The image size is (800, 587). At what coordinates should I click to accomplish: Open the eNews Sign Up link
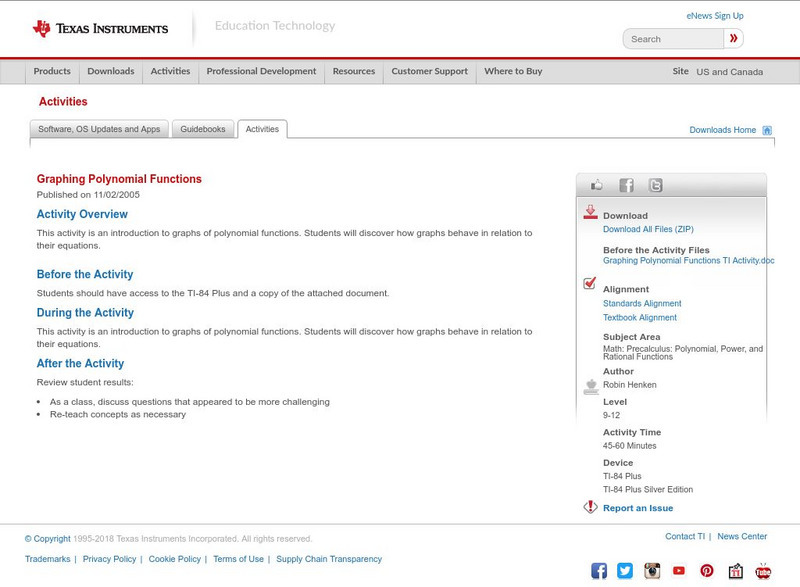tap(715, 16)
